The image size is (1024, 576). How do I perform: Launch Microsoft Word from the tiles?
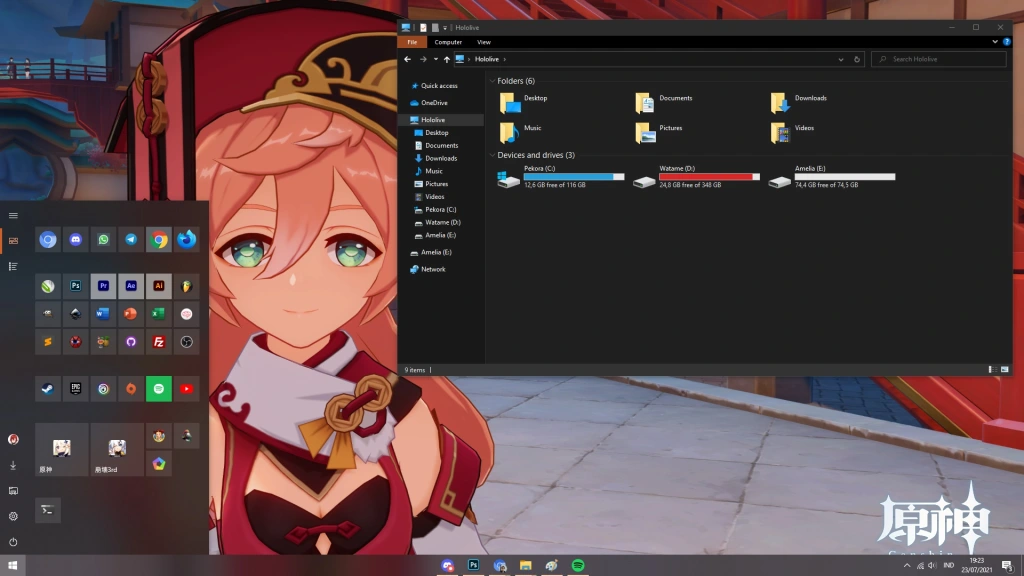click(x=103, y=314)
